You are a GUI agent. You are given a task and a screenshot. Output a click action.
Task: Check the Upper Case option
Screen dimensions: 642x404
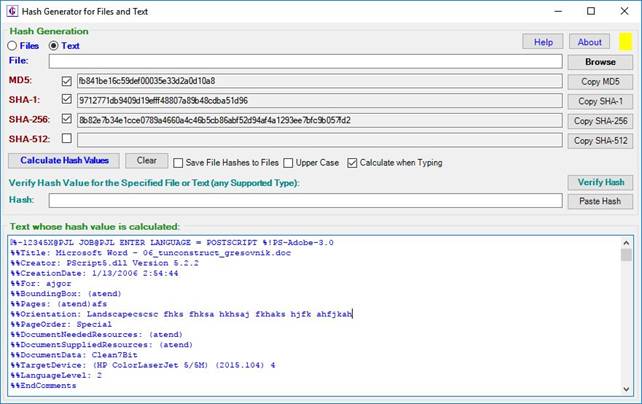click(288, 163)
